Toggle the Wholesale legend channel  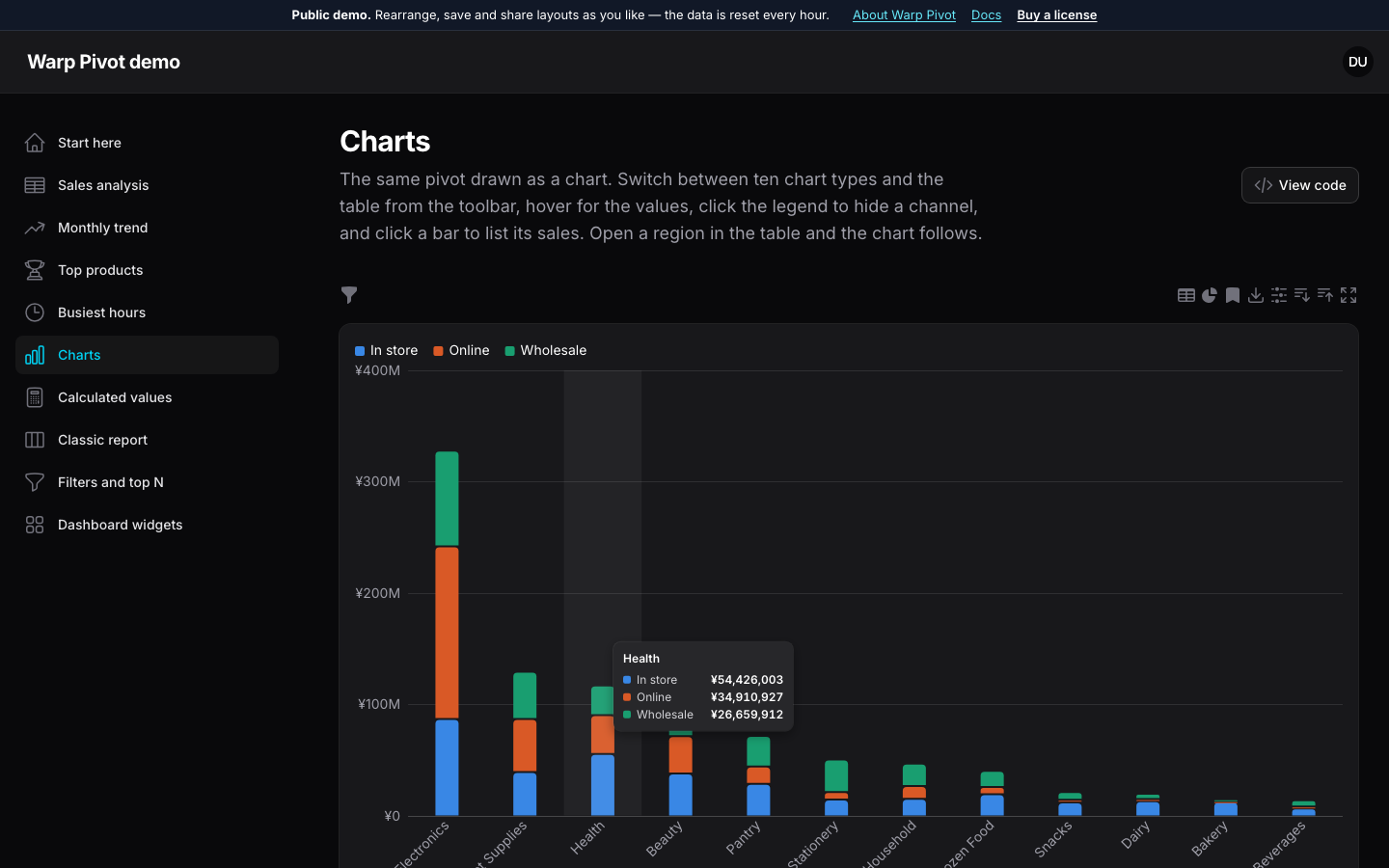point(546,350)
